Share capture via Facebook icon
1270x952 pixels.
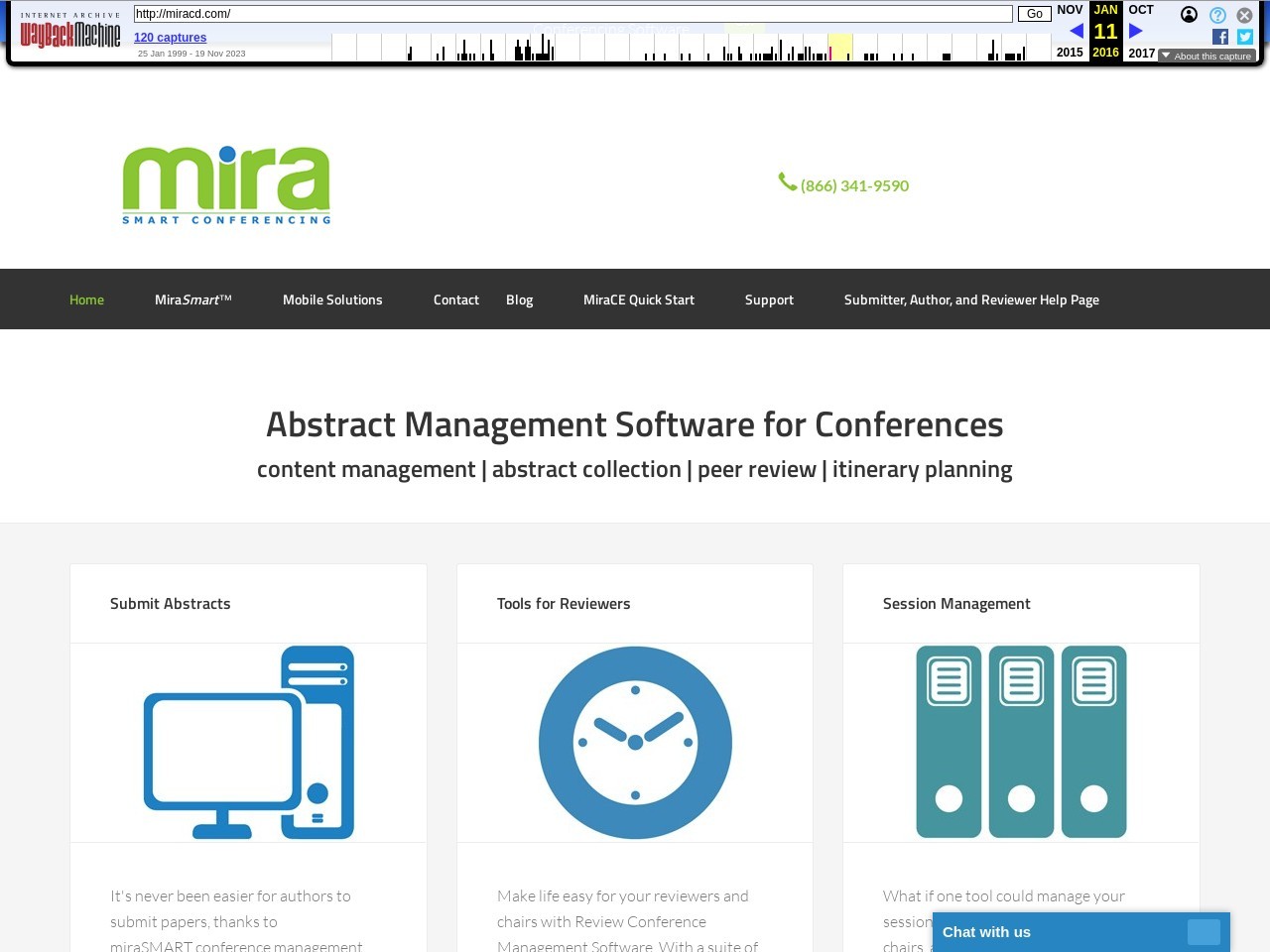point(1220,37)
